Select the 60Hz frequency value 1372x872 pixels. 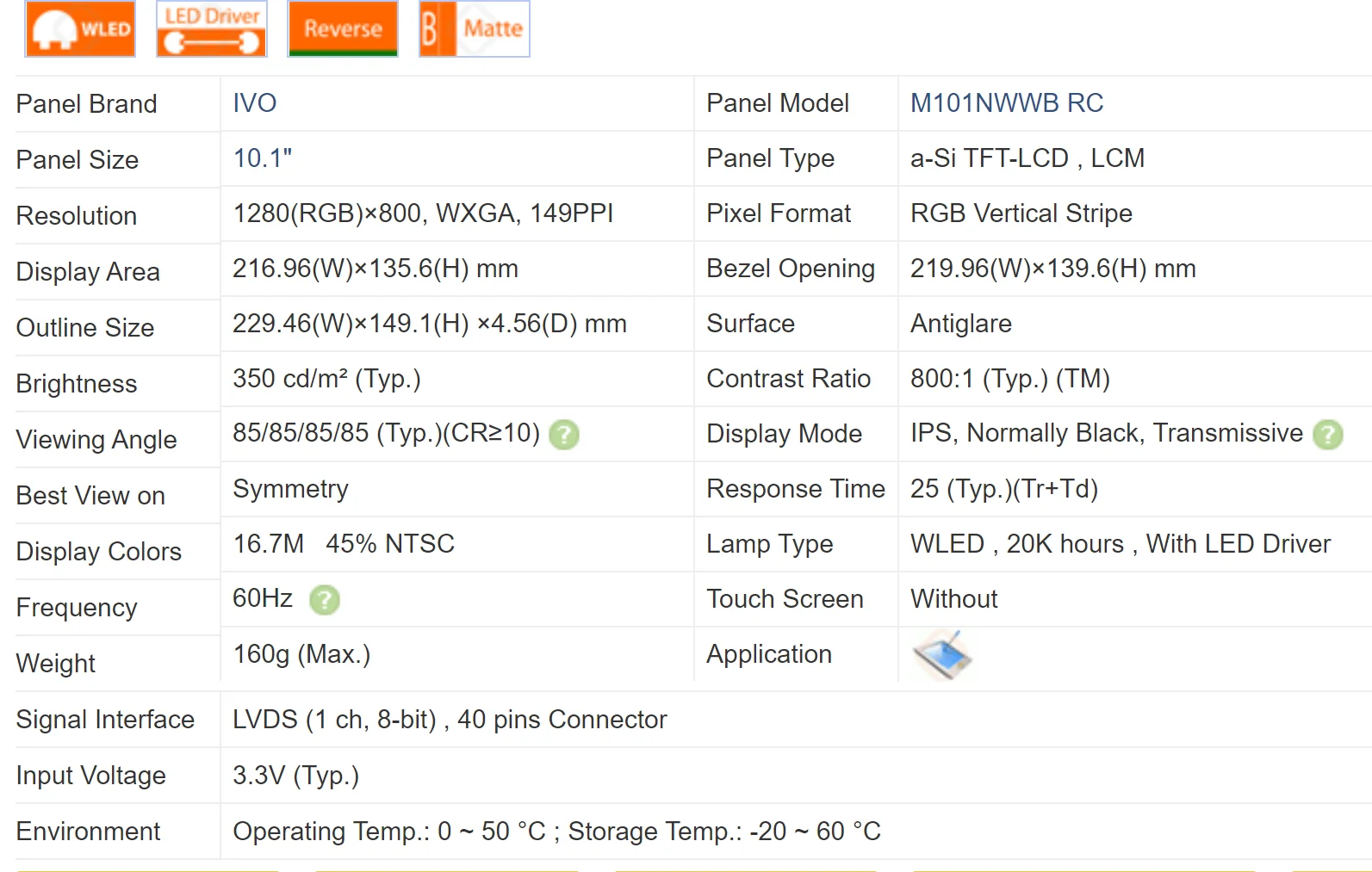point(263,598)
